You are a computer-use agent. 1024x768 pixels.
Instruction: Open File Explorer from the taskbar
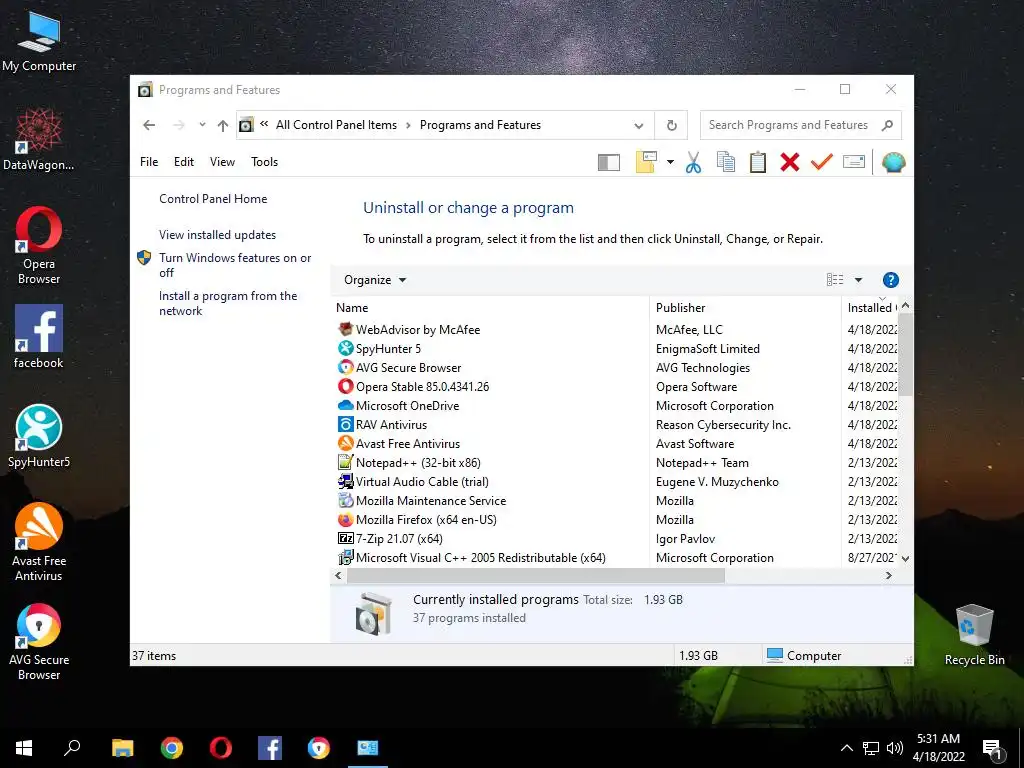122,748
